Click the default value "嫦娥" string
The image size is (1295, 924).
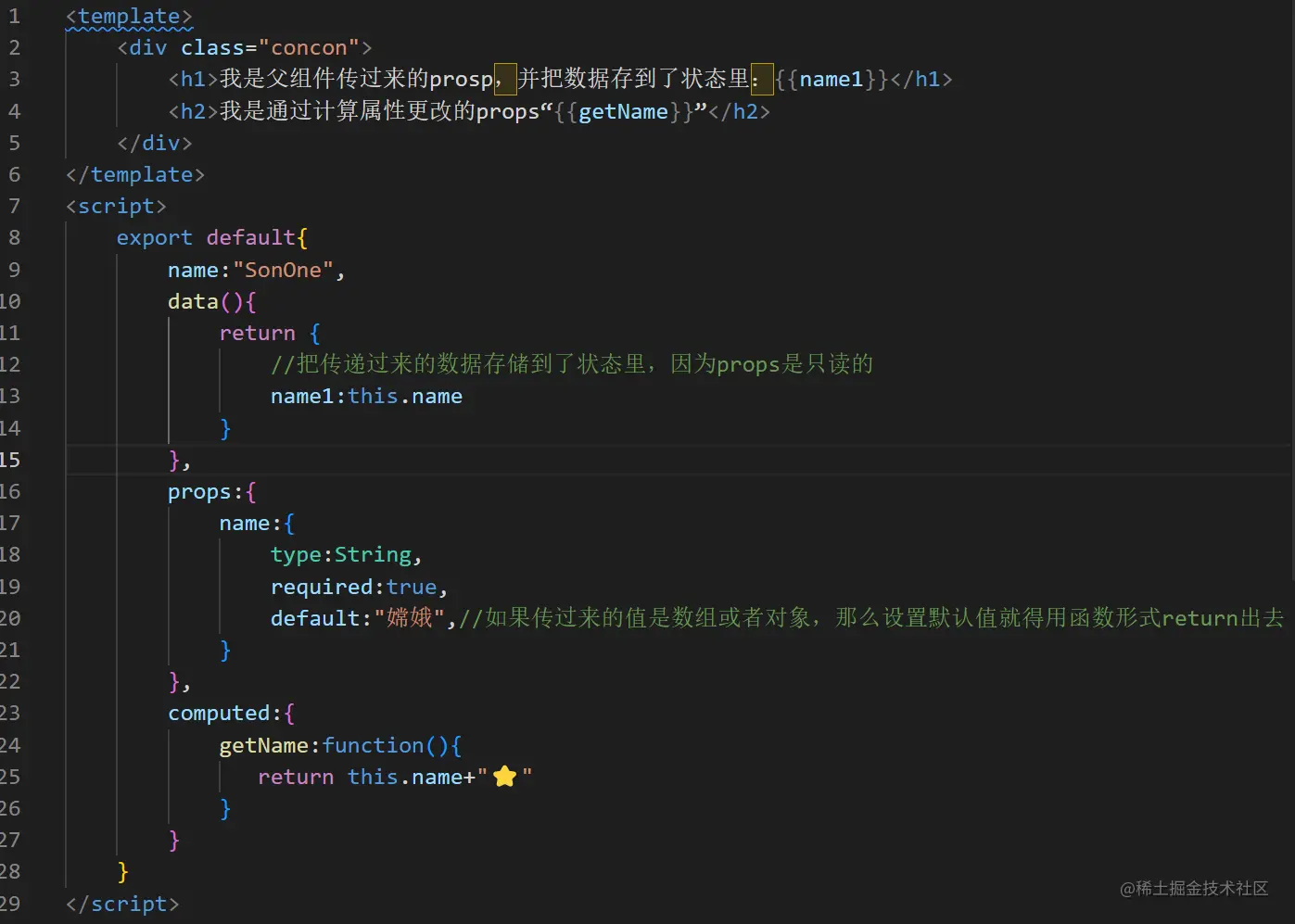point(410,618)
